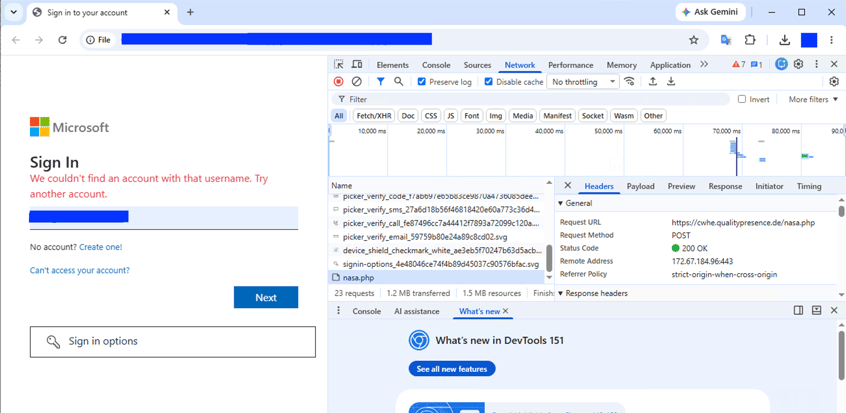The width and height of the screenshot is (846, 413).
Task: Filter requests by CSS type
Action: pos(431,116)
